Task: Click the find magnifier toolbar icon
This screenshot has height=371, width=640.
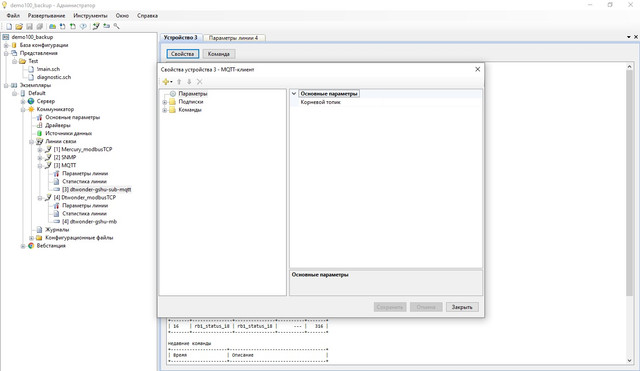Action: click(x=117, y=26)
